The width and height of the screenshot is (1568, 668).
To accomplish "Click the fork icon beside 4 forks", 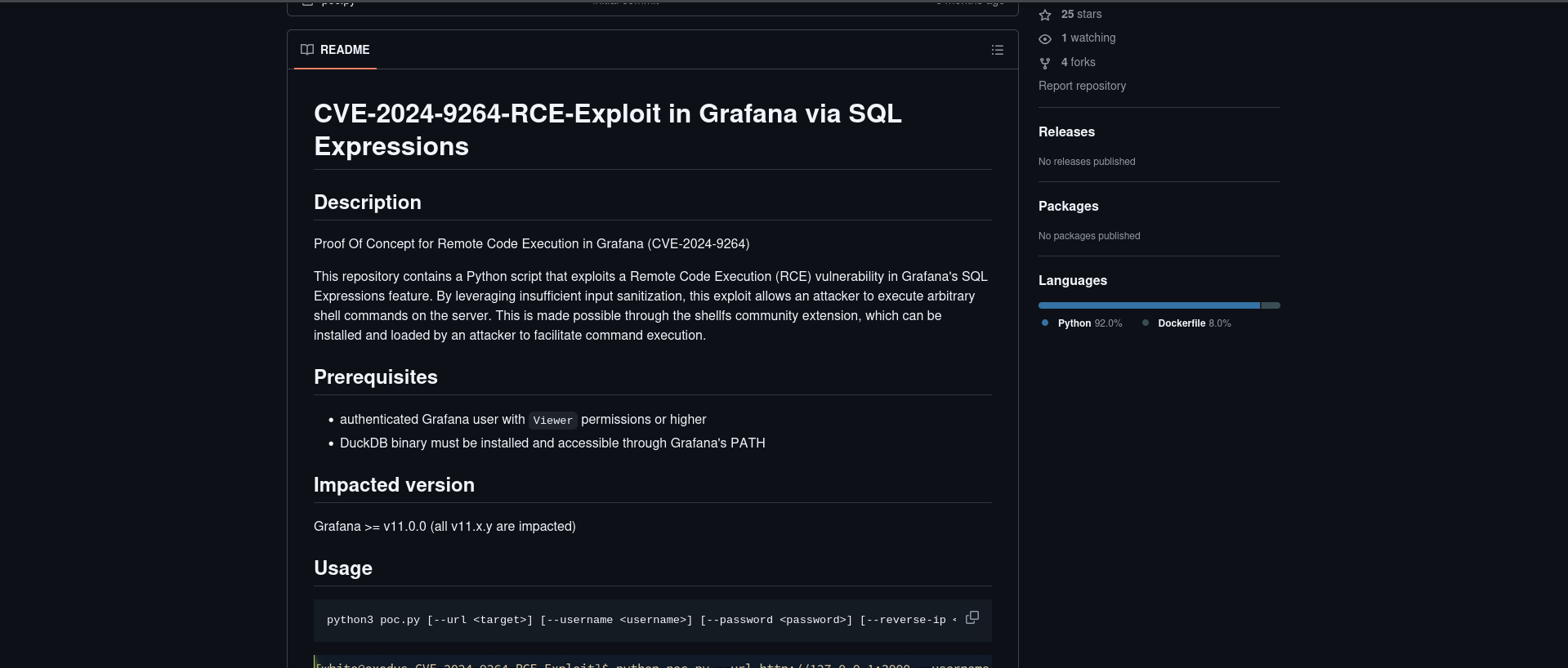I will tap(1045, 63).
